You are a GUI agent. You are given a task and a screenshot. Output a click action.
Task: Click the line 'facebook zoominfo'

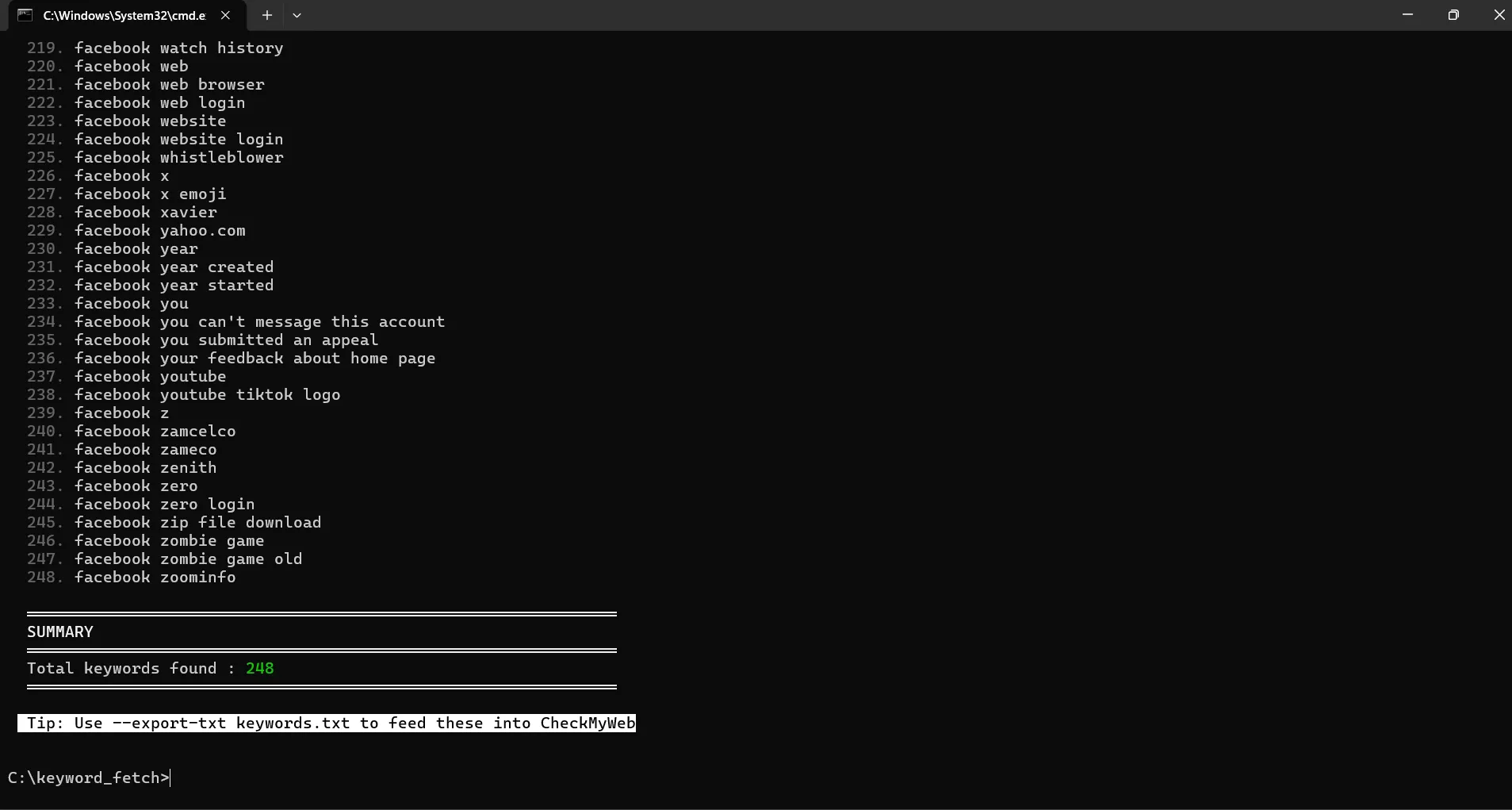[x=155, y=578]
